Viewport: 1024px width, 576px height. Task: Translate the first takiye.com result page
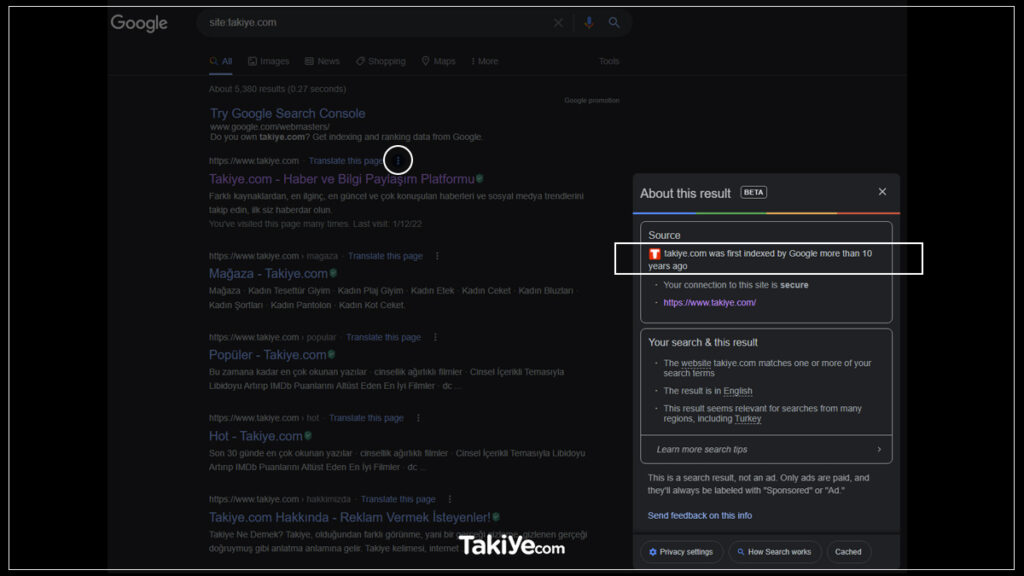345,161
